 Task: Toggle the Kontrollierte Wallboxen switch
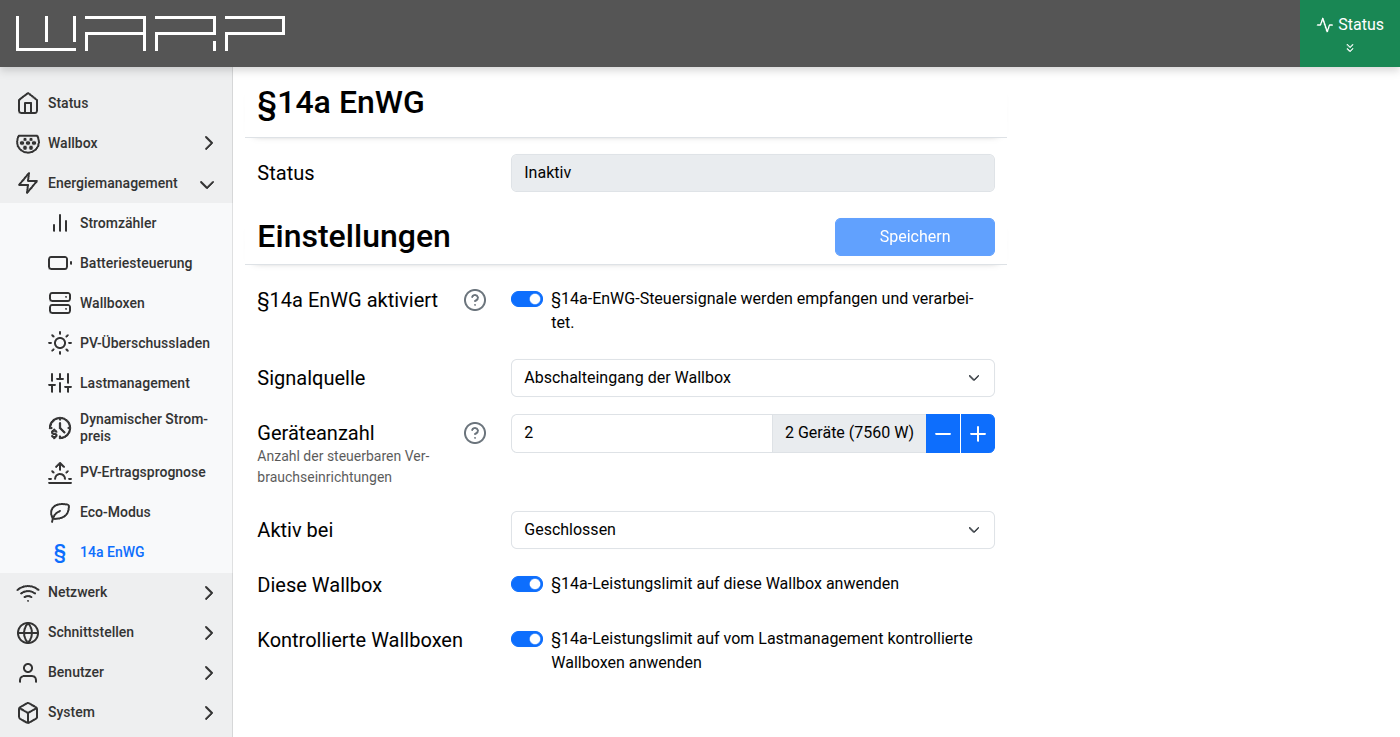point(527,638)
